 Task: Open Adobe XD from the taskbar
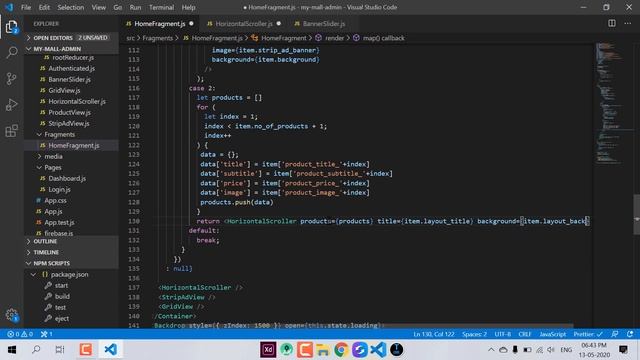[x=268, y=349]
